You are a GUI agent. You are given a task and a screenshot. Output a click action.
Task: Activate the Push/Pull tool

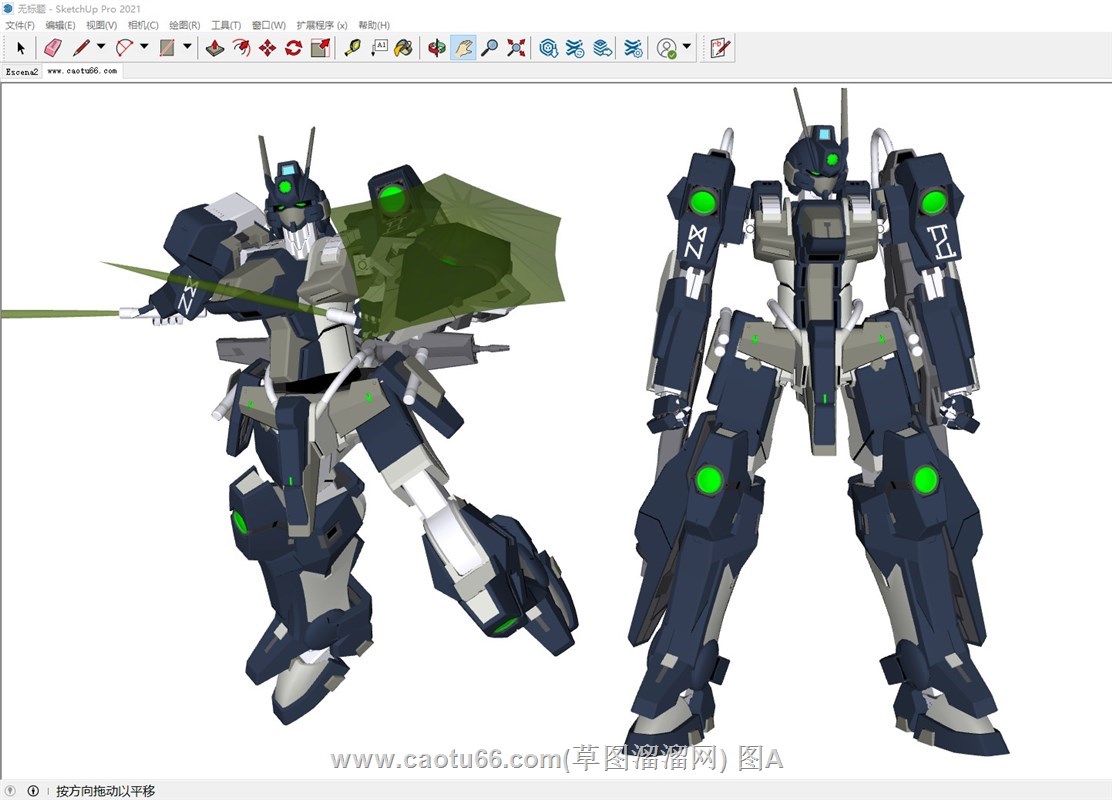tap(215, 47)
